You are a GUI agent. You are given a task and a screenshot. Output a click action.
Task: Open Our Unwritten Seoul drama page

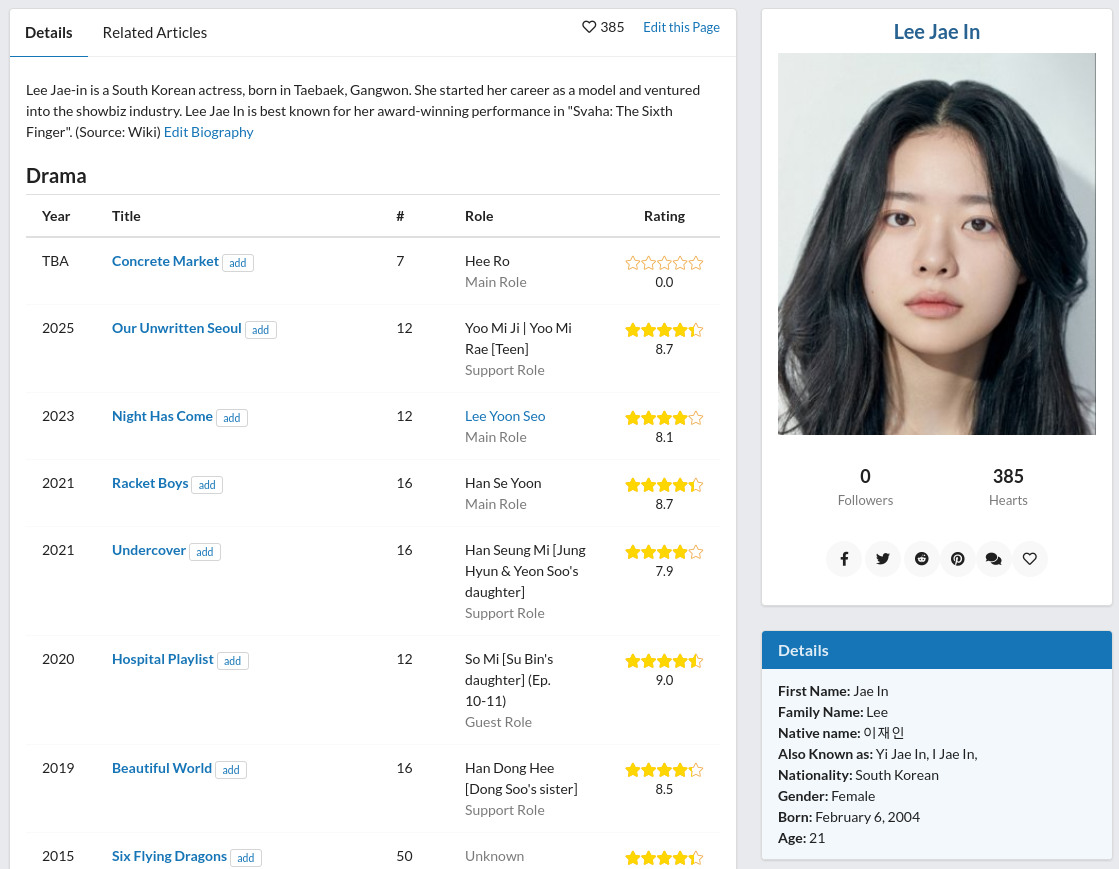pyautogui.click(x=176, y=328)
